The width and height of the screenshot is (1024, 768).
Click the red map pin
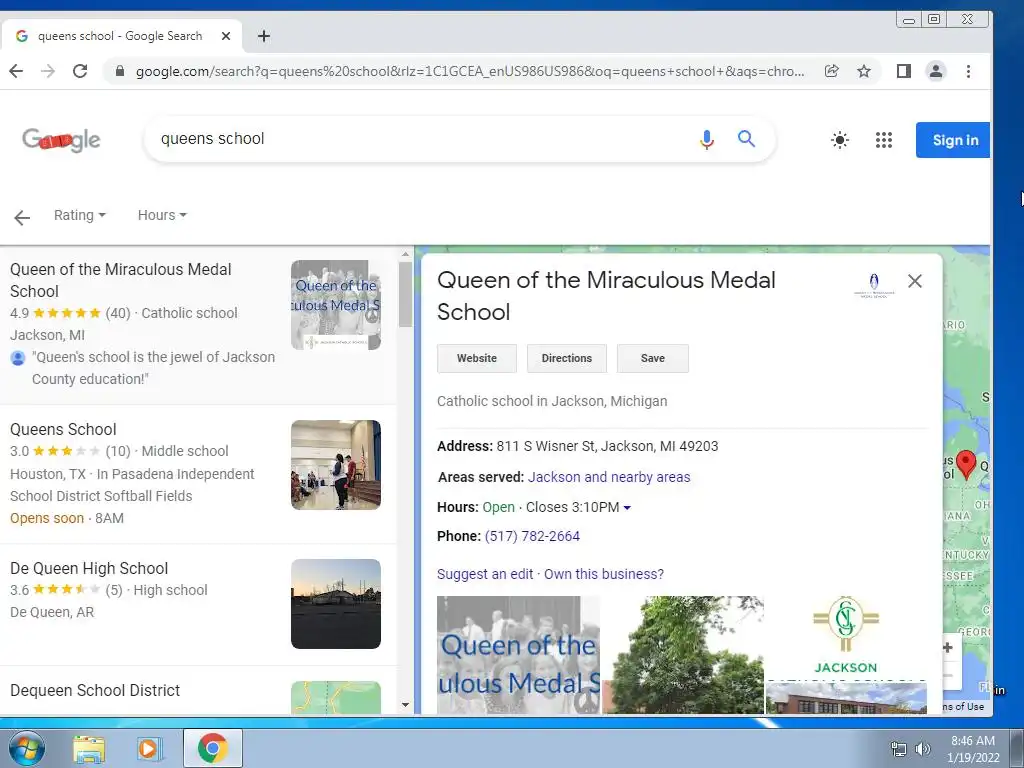coord(966,465)
